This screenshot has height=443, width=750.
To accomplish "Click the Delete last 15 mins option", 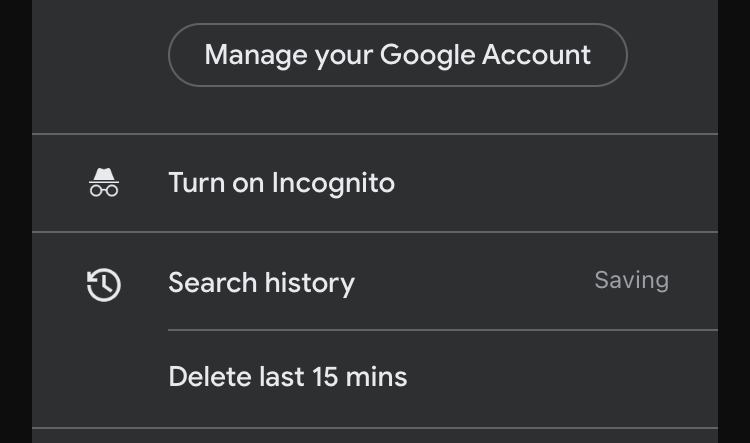I will [287, 377].
